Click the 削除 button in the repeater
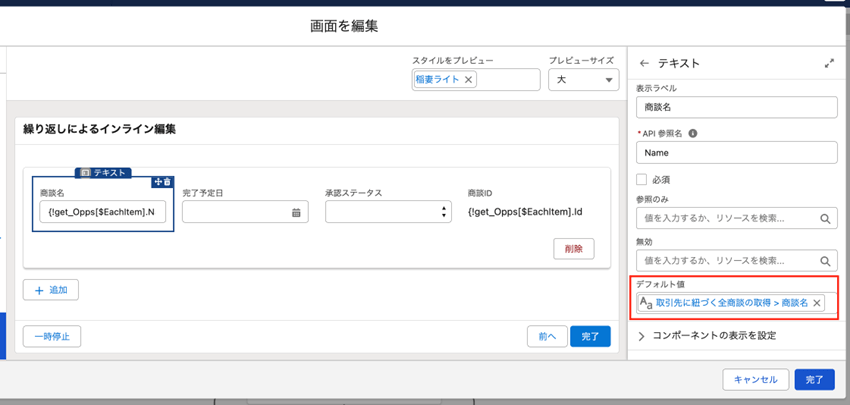850x405 pixels. (574, 248)
